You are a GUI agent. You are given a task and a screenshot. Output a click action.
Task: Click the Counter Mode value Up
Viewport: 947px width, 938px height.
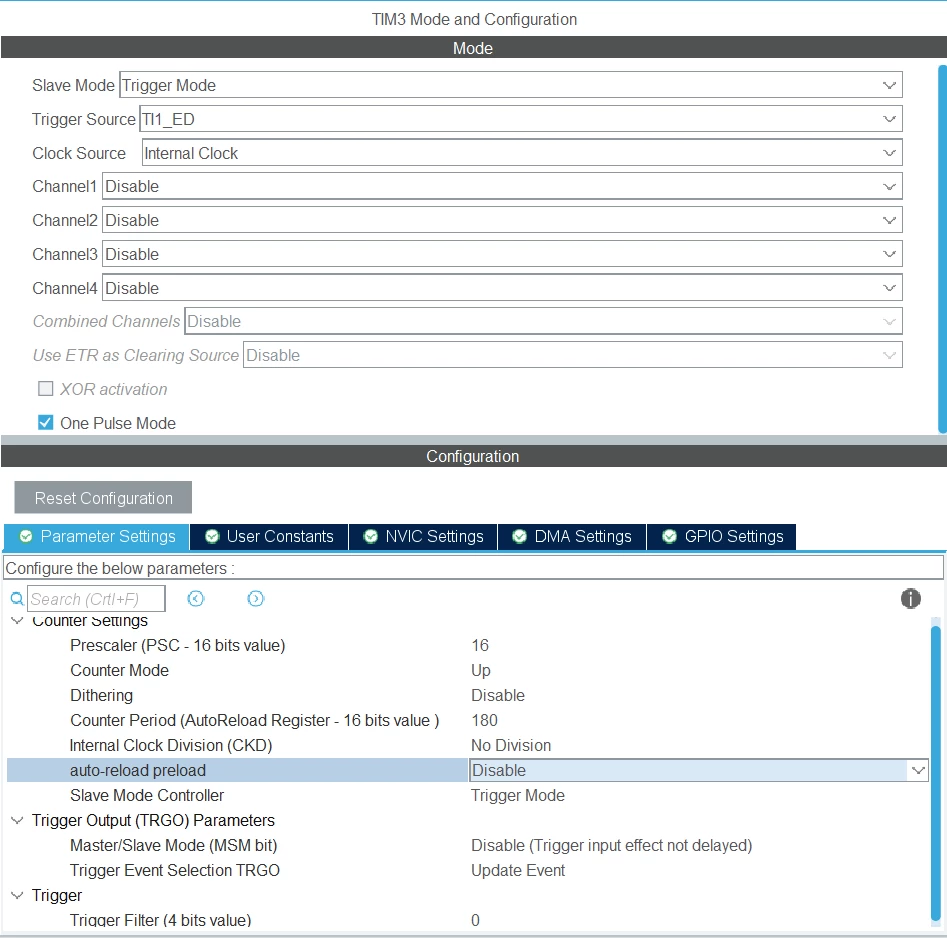[481, 670]
